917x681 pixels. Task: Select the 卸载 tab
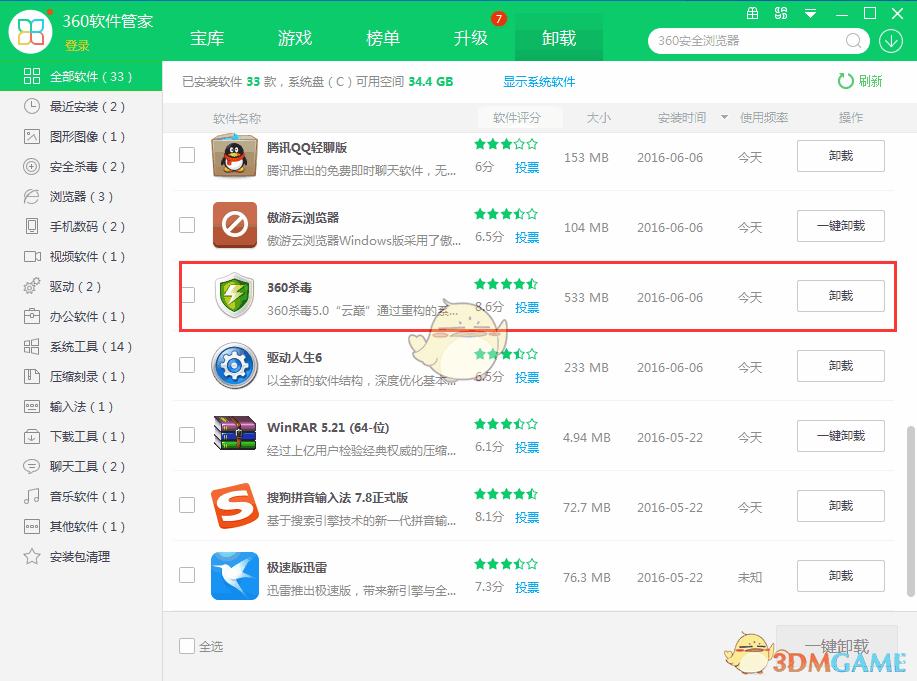tap(559, 39)
